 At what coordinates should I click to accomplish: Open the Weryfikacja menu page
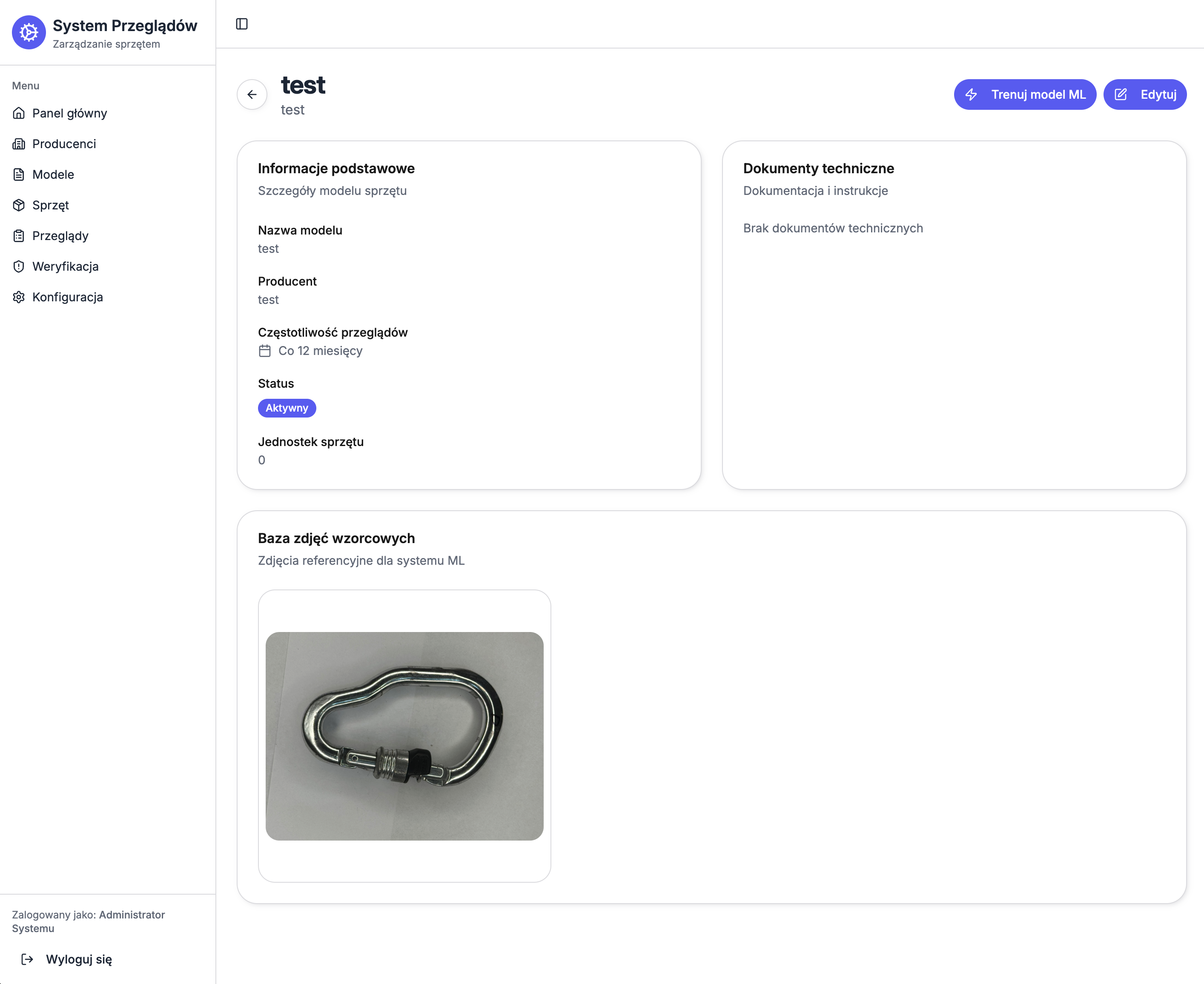tap(65, 266)
